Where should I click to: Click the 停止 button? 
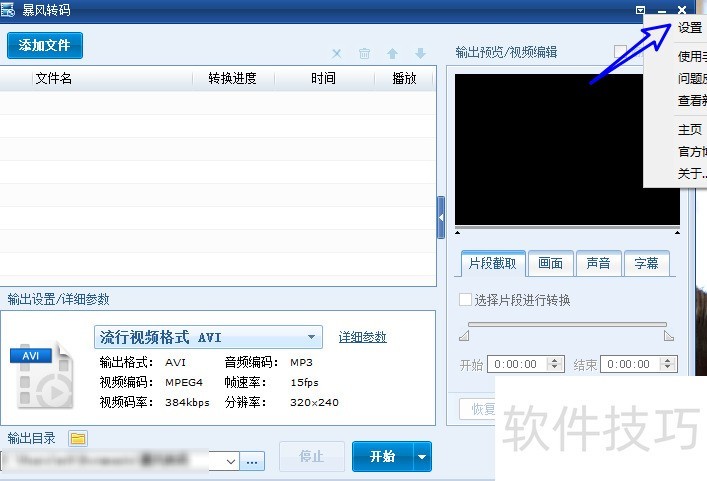tap(312, 457)
